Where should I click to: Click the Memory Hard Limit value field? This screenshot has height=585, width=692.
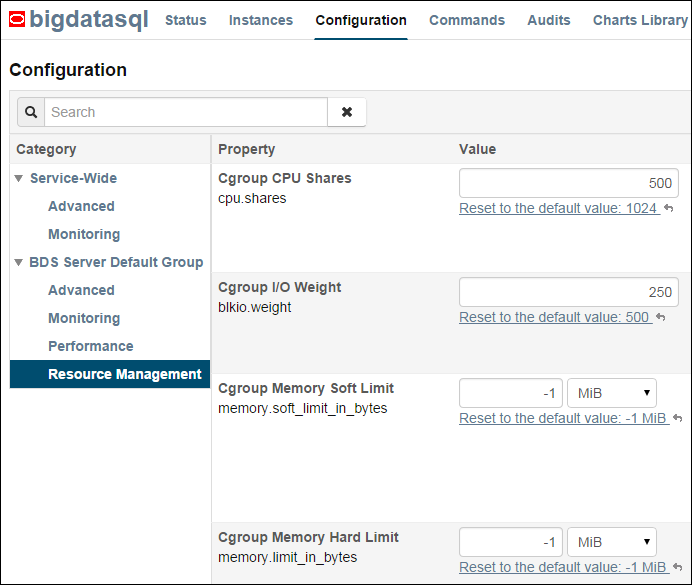click(x=511, y=542)
